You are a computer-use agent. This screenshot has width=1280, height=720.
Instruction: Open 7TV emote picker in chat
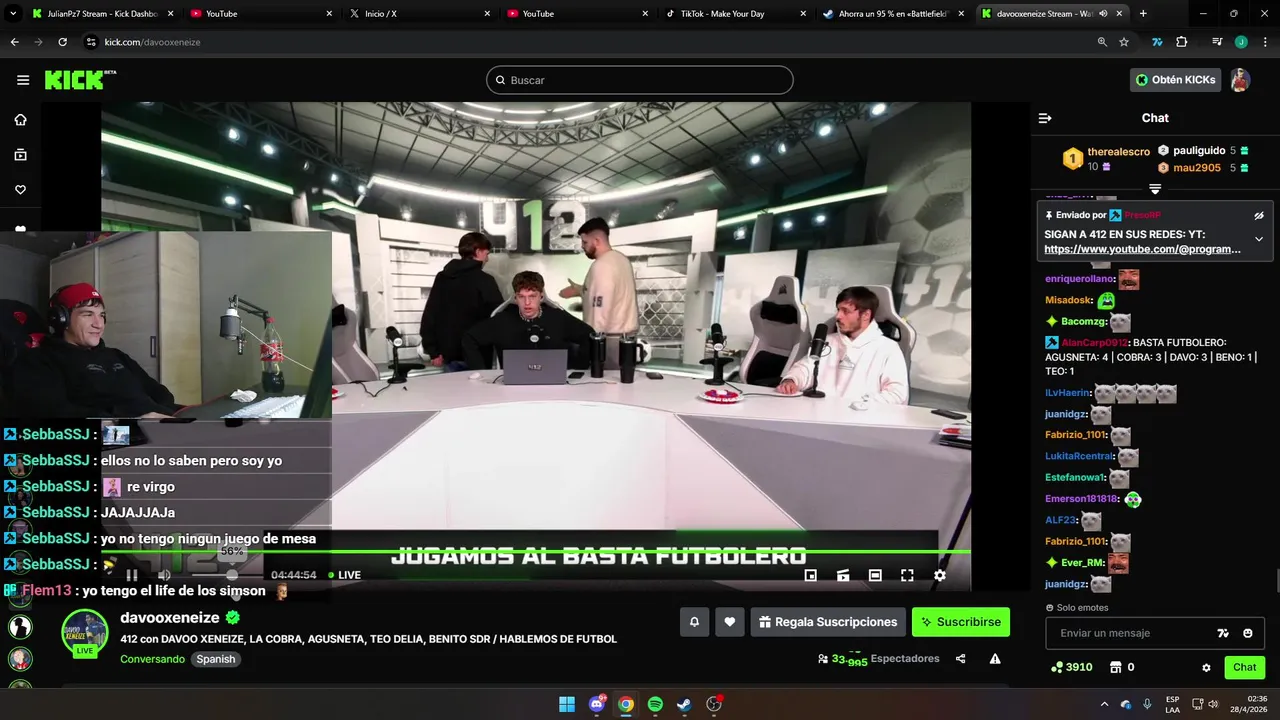1223,633
